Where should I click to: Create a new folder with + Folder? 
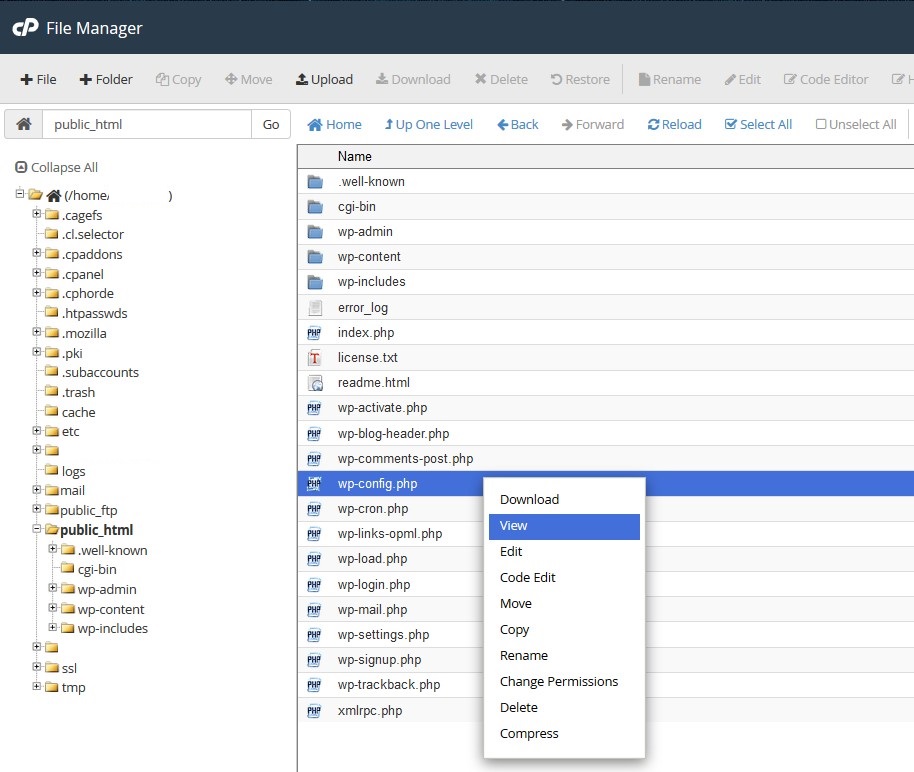coord(106,79)
